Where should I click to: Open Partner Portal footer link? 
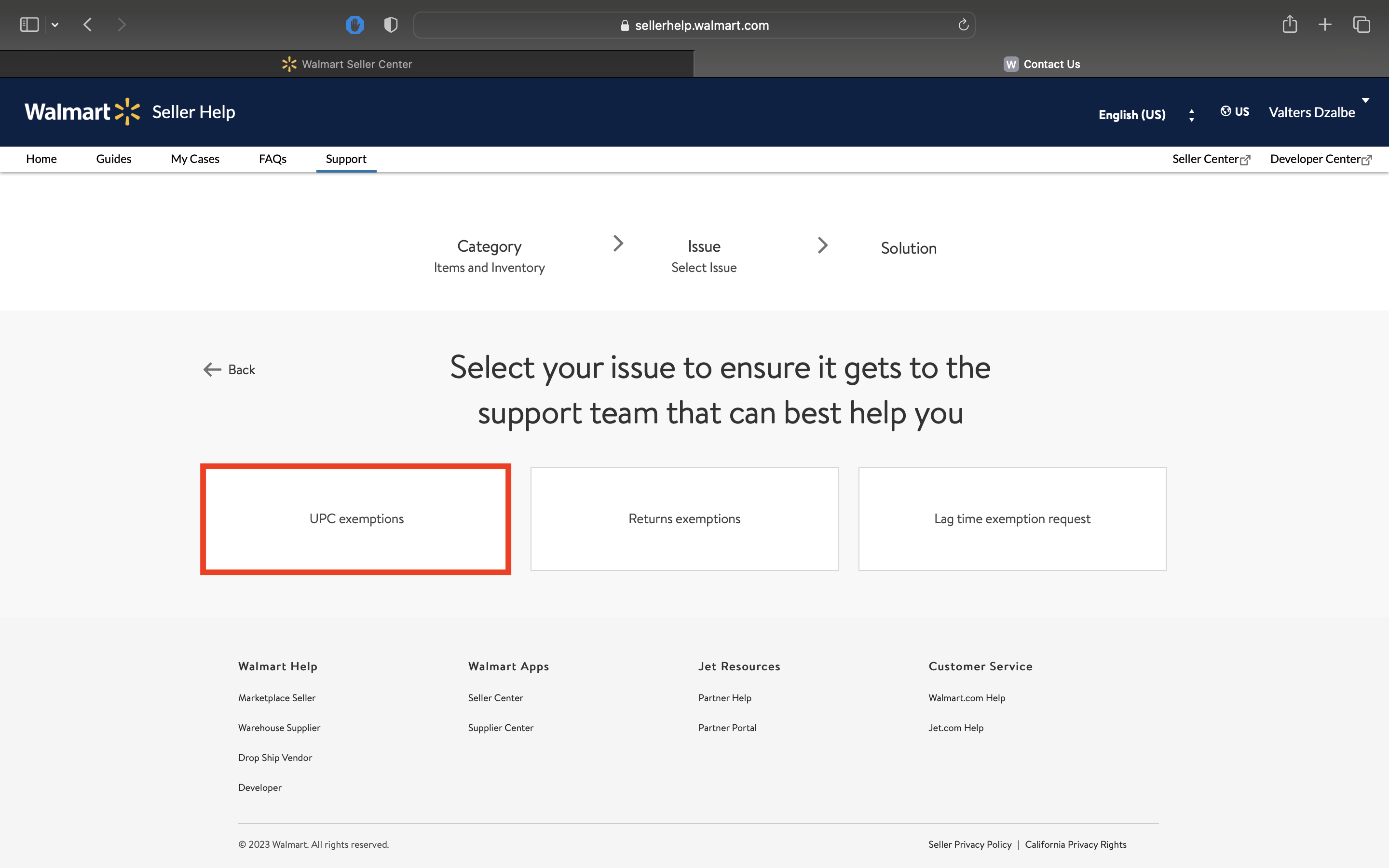pyautogui.click(x=727, y=728)
